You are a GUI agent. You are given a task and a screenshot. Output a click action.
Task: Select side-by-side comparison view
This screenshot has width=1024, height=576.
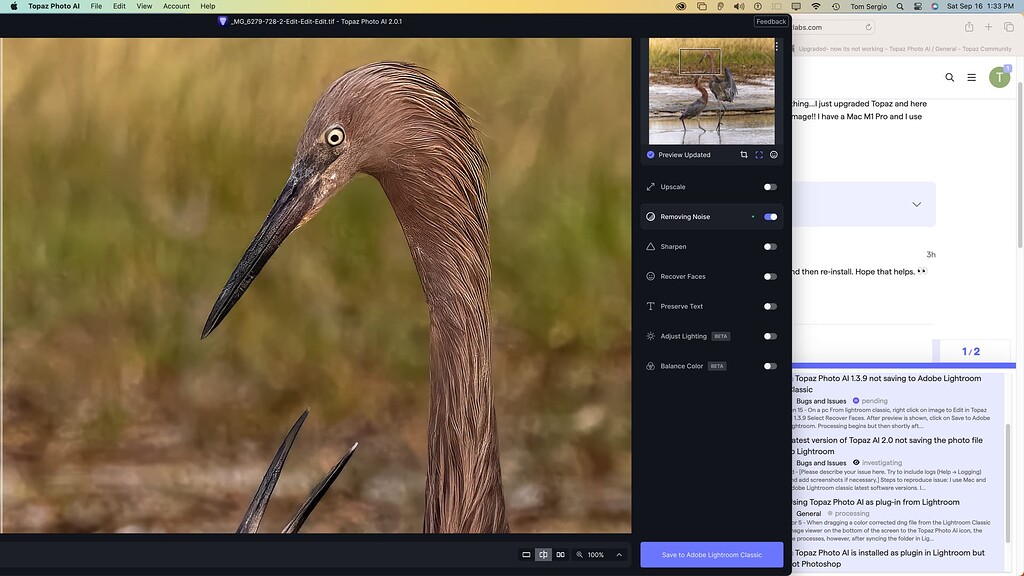coord(560,554)
